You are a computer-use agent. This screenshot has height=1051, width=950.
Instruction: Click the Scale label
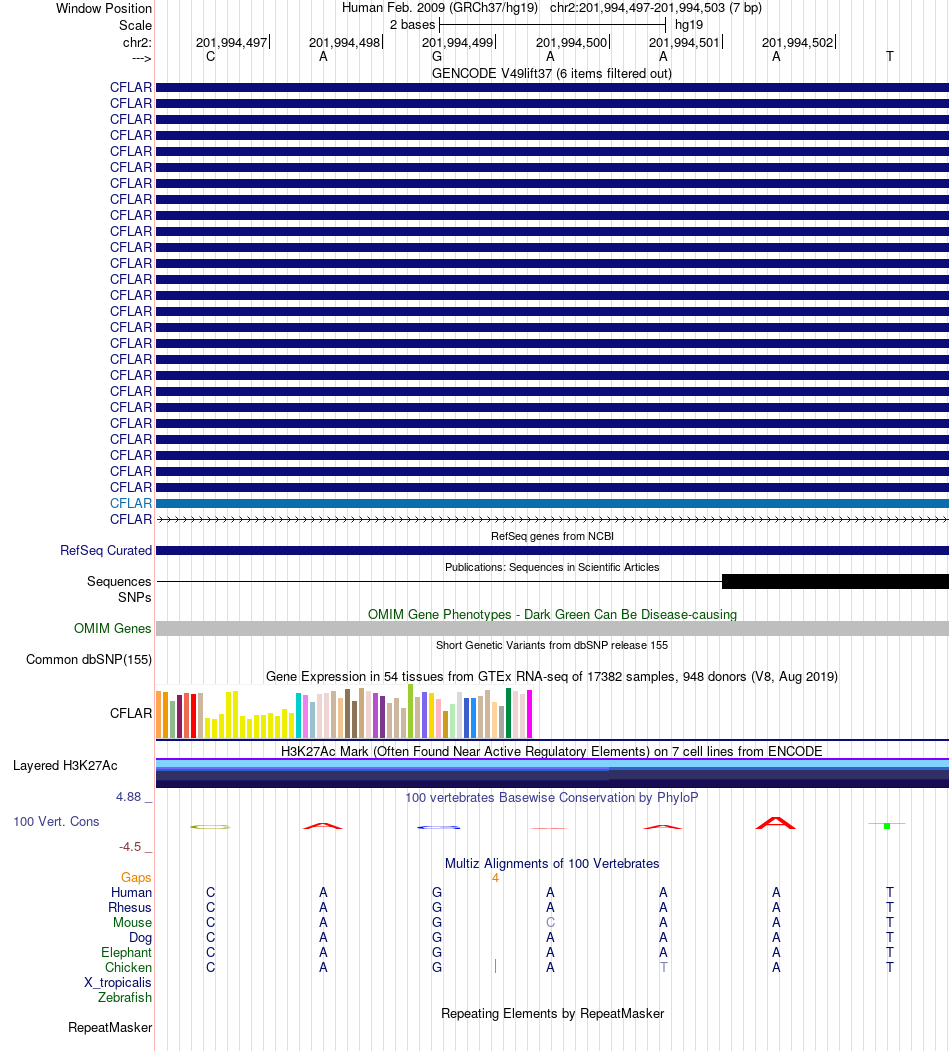(x=135, y=25)
